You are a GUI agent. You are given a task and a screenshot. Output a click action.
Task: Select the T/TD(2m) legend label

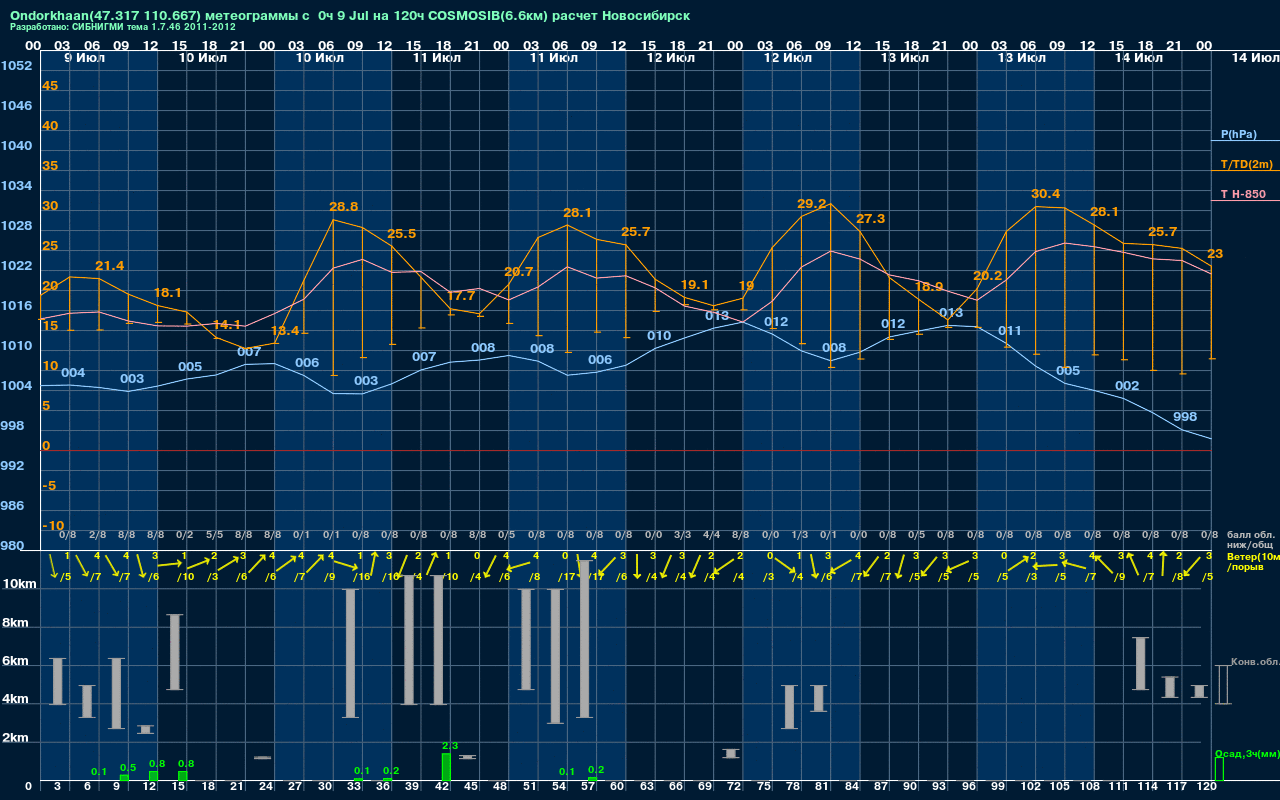(x=1247, y=164)
